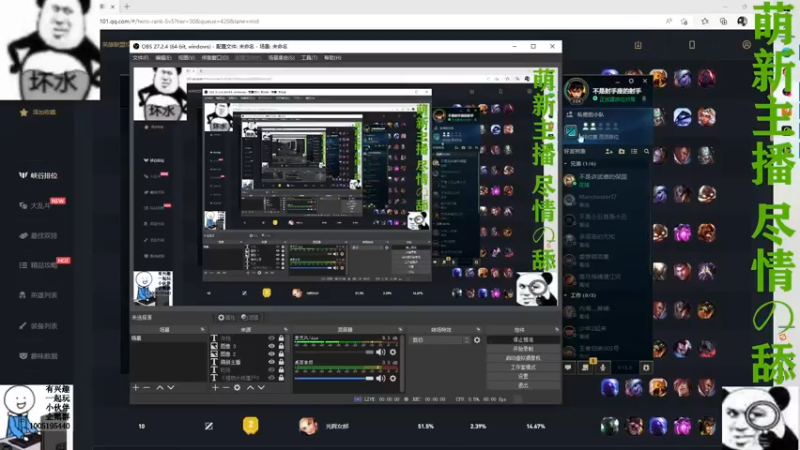Hide the 图像 3 source
The width and height of the screenshot is (800, 450).
tap(271, 346)
